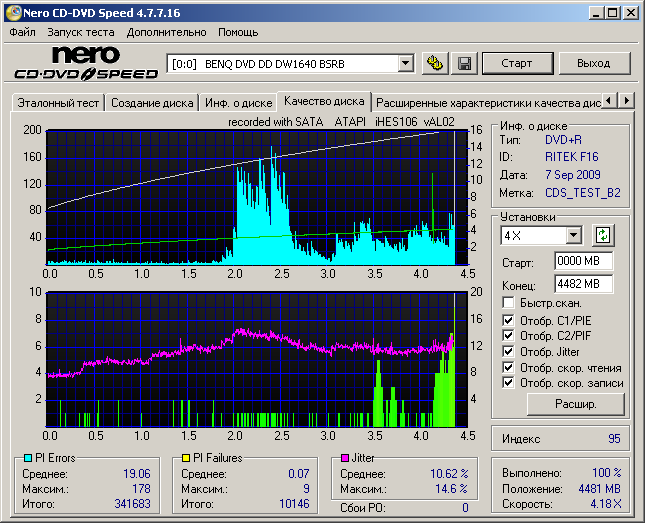The width and height of the screenshot is (645, 523).
Task: Click the green refresh icon beside speed selector
Action: click(x=602, y=235)
